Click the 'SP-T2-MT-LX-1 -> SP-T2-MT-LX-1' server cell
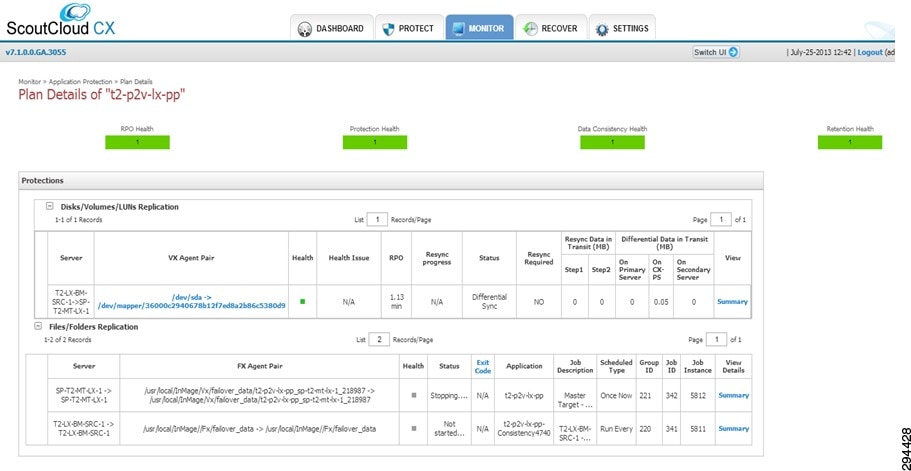This screenshot has width=911, height=471. pyautogui.click(x=84, y=396)
